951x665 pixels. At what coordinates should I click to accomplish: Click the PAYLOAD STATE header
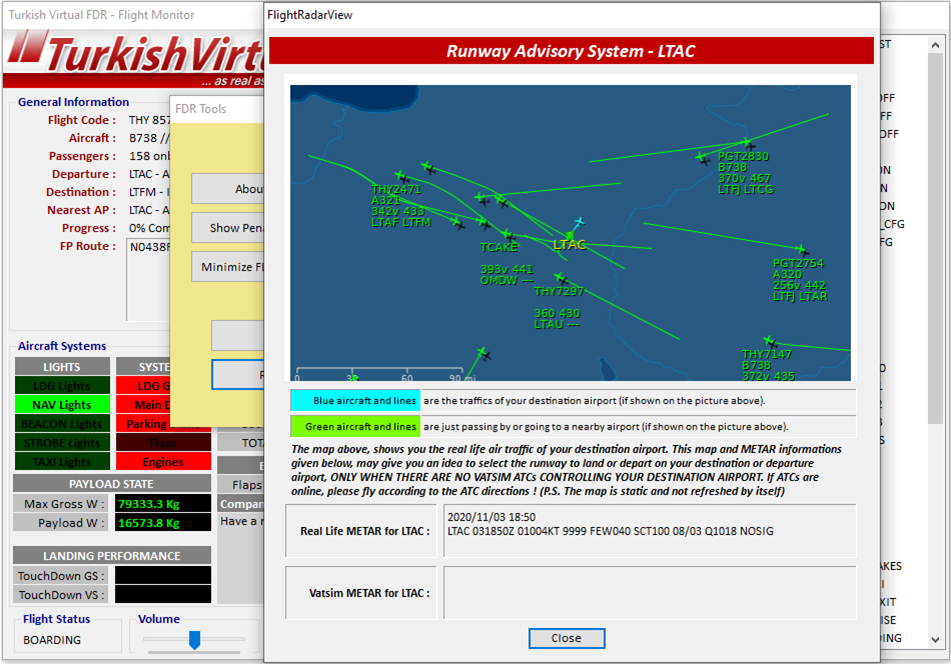point(112,484)
